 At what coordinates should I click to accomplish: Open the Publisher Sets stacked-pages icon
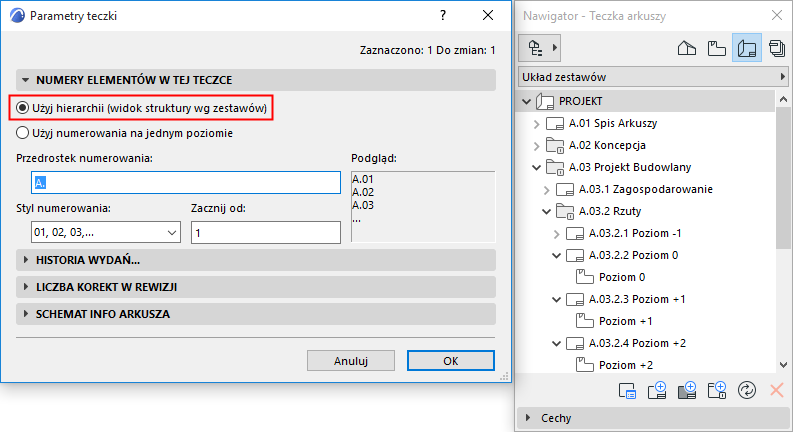(x=775, y=48)
